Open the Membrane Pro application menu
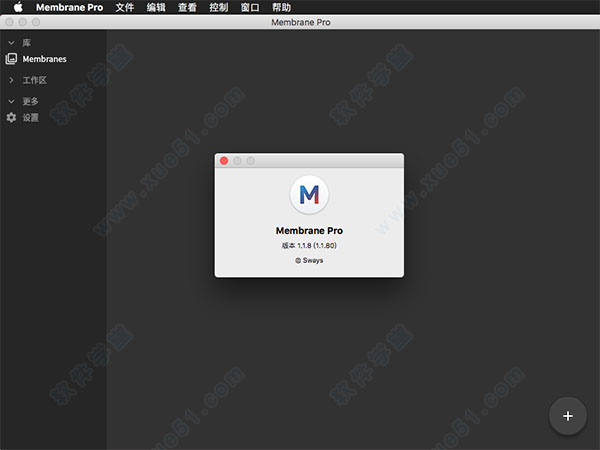Image resolution: width=600 pixels, height=450 pixels. tap(69, 7)
